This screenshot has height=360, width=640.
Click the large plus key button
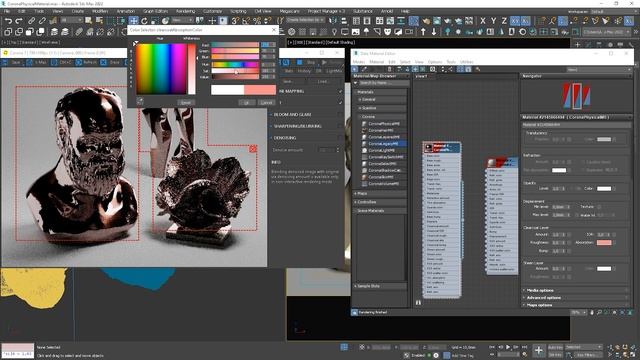(x=539, y=350)
